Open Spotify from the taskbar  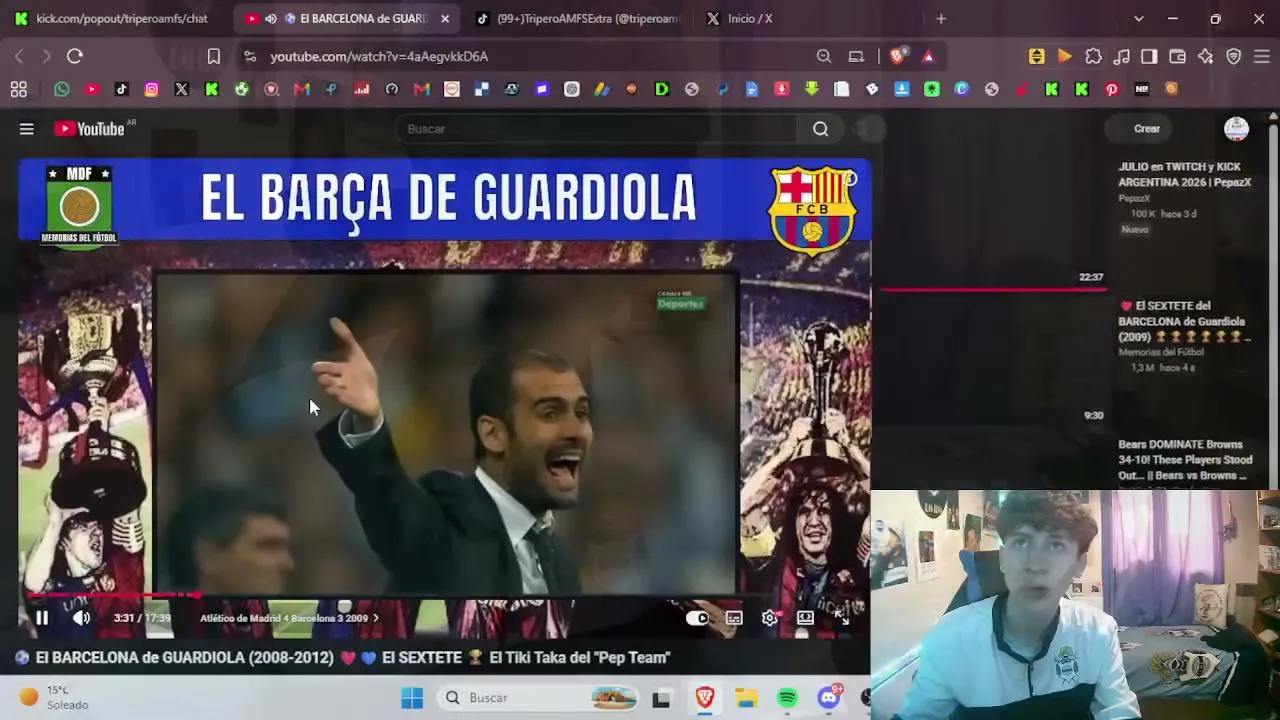pos(787,698)
